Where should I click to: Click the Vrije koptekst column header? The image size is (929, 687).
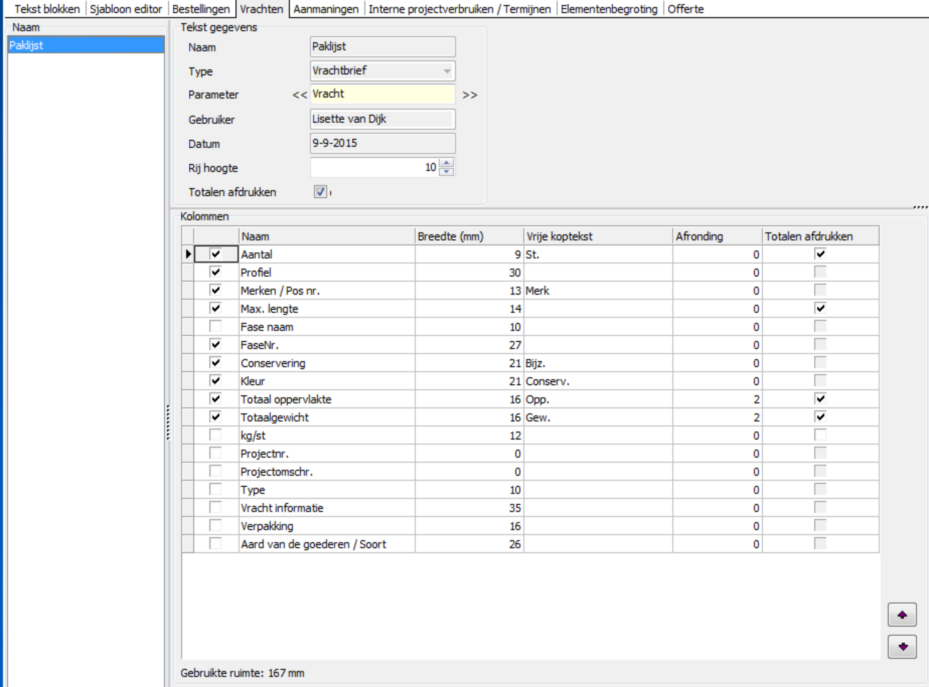[598, 236]
